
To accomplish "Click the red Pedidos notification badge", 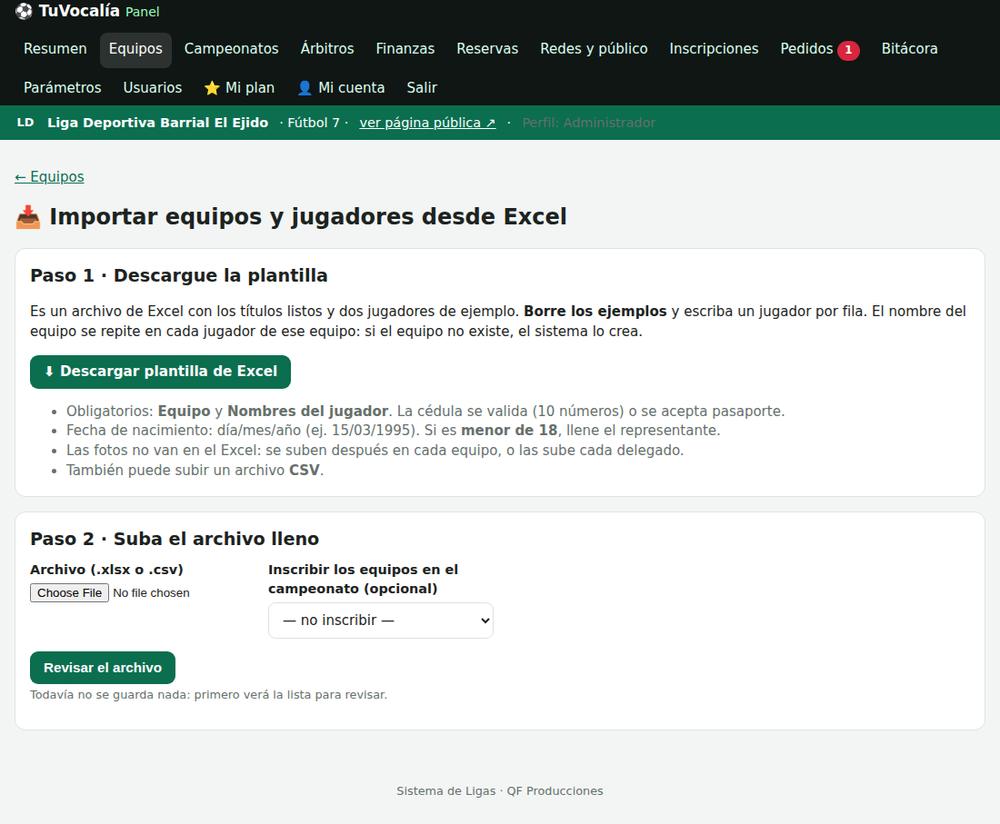I will [x=848, y=50].
